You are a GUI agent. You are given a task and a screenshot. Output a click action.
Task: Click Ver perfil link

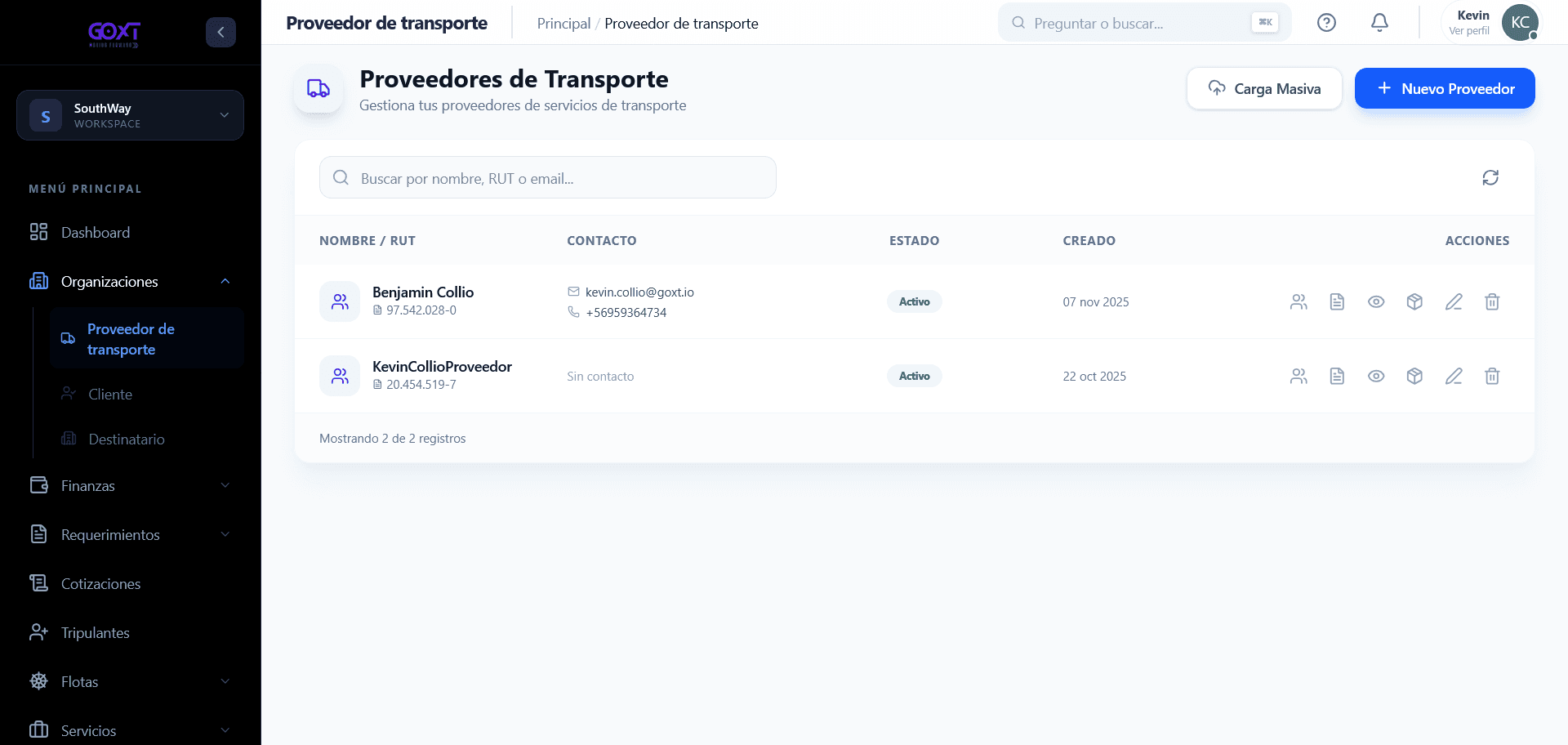(x=1469, y=31)
